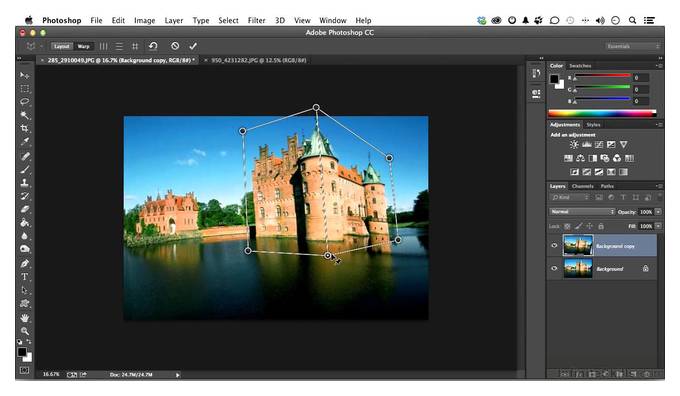
Task: Select the Path Selection tool
Action: click(x=24, y=290)
